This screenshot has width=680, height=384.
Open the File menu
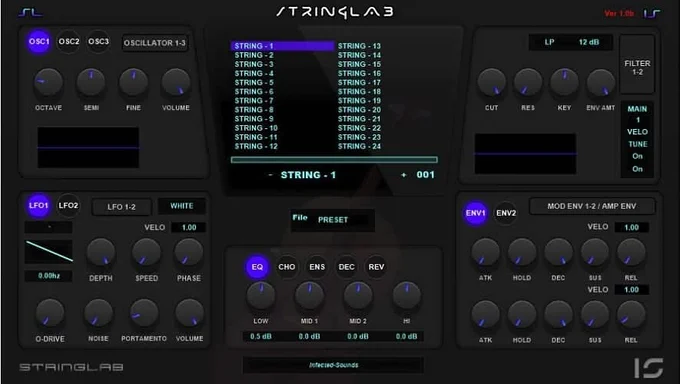[x=300, y=218]
